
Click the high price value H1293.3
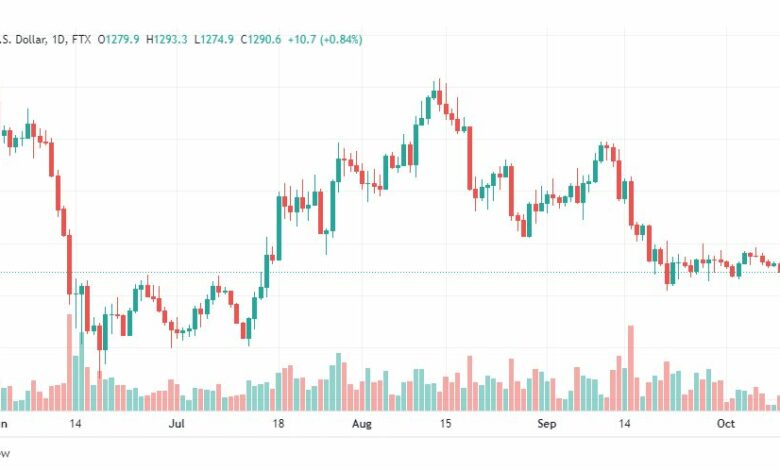pyautogui.click(x=167, y=39)
